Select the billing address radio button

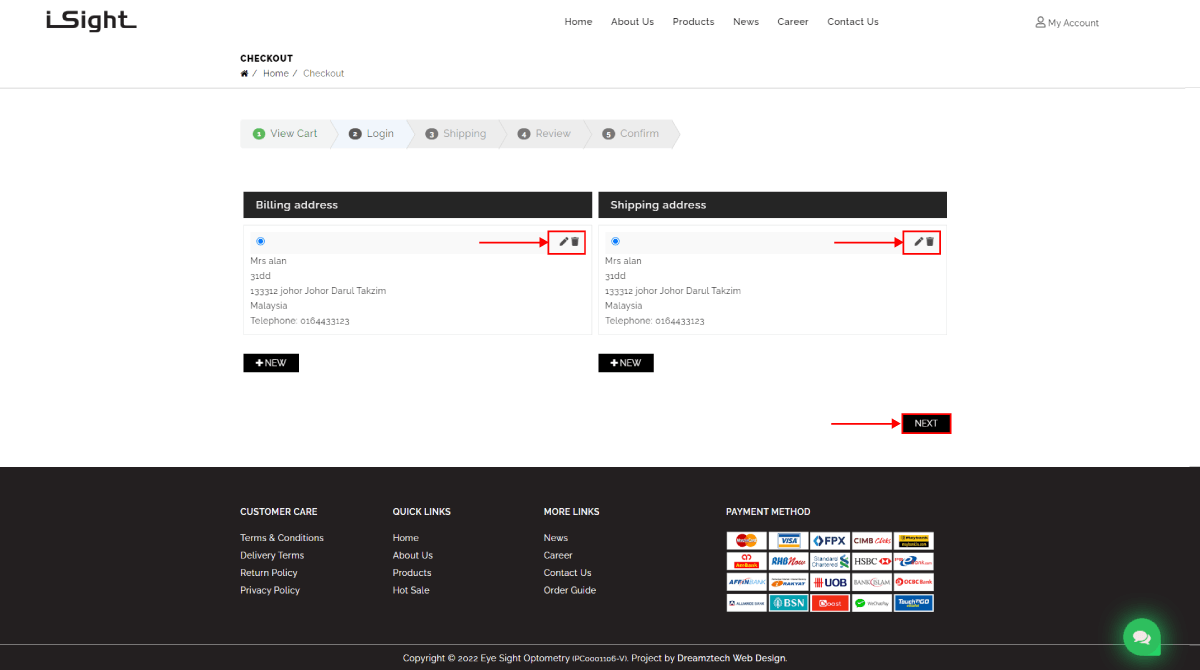coord(261,241)
